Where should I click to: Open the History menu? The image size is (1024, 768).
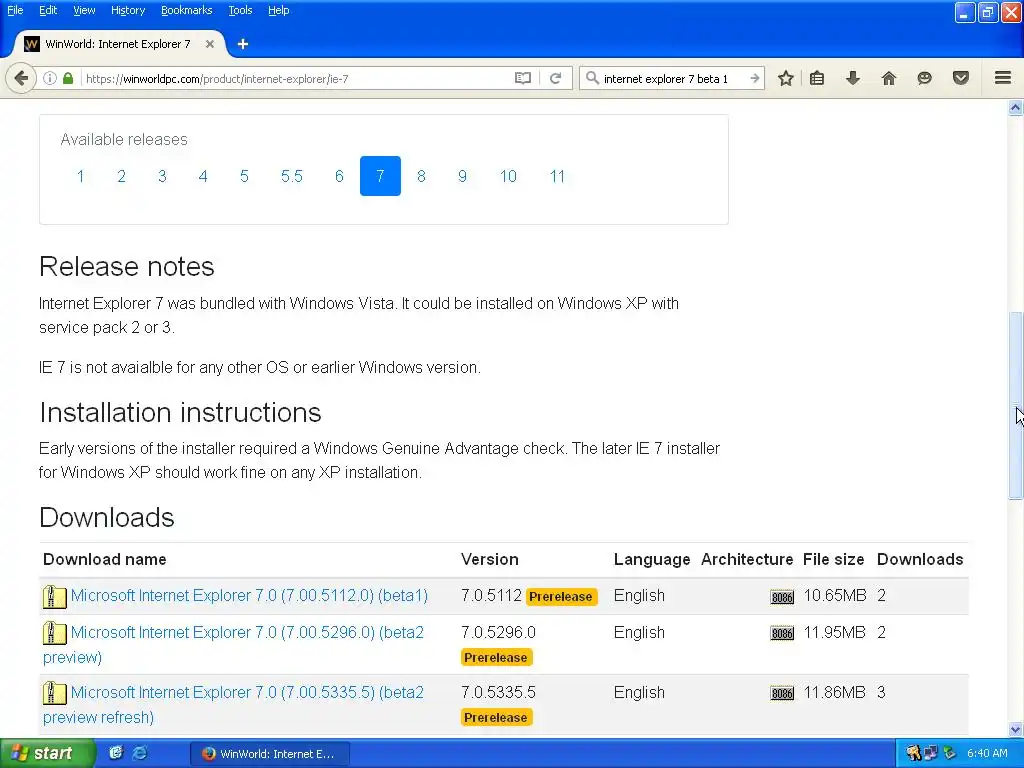127,10
